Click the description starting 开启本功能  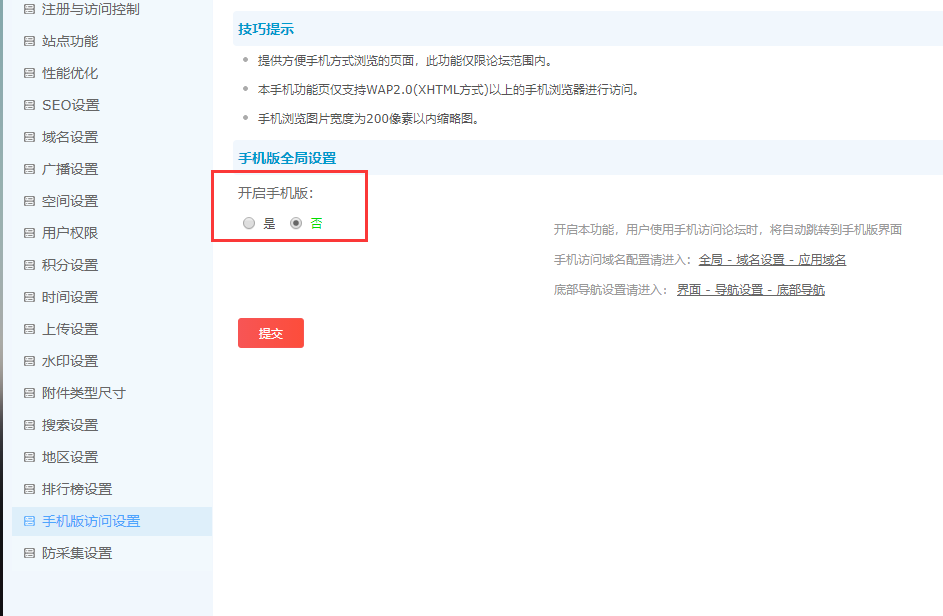pyautogui.click(x=728, y=230)
